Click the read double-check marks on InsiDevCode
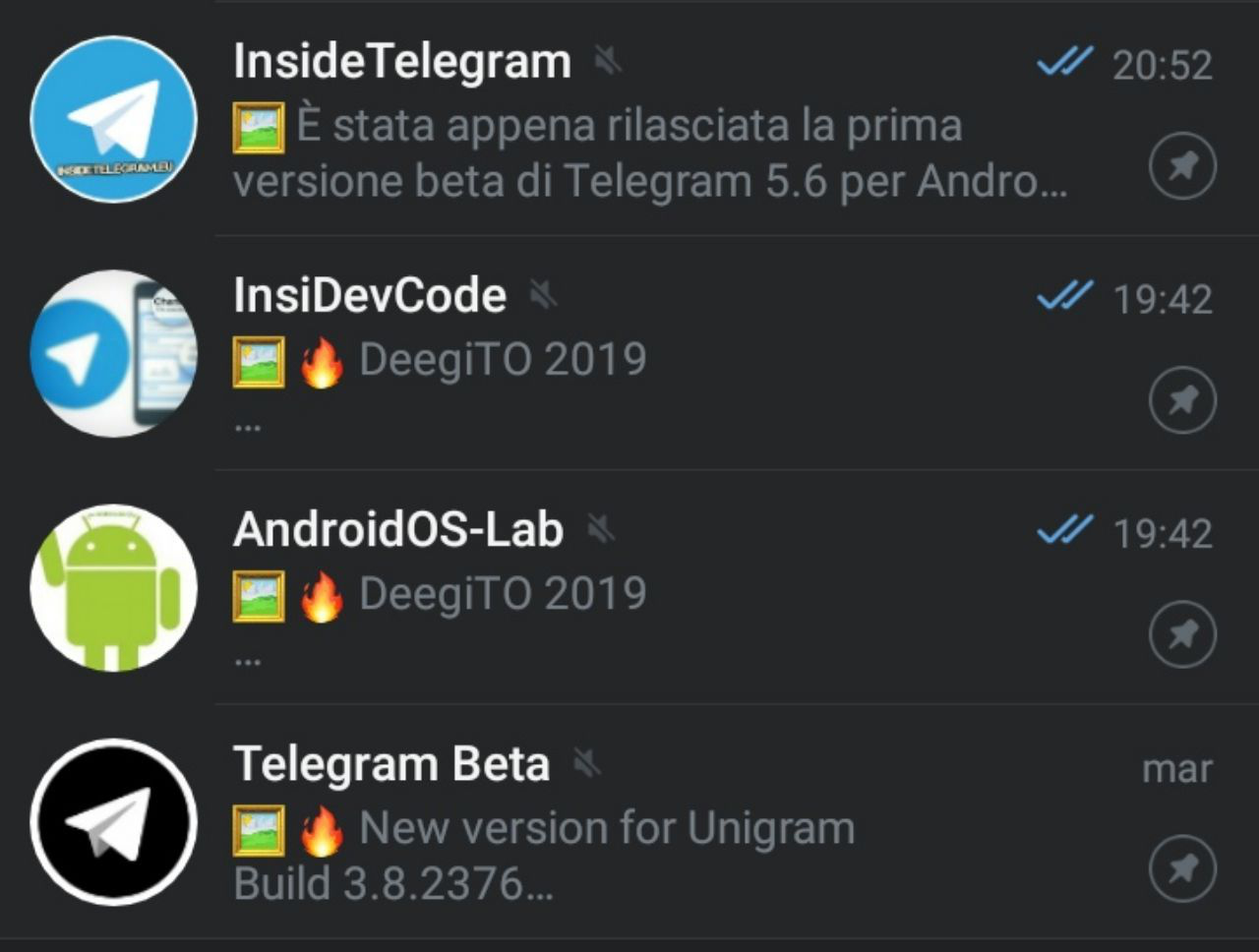 [x=1064, y=296]
